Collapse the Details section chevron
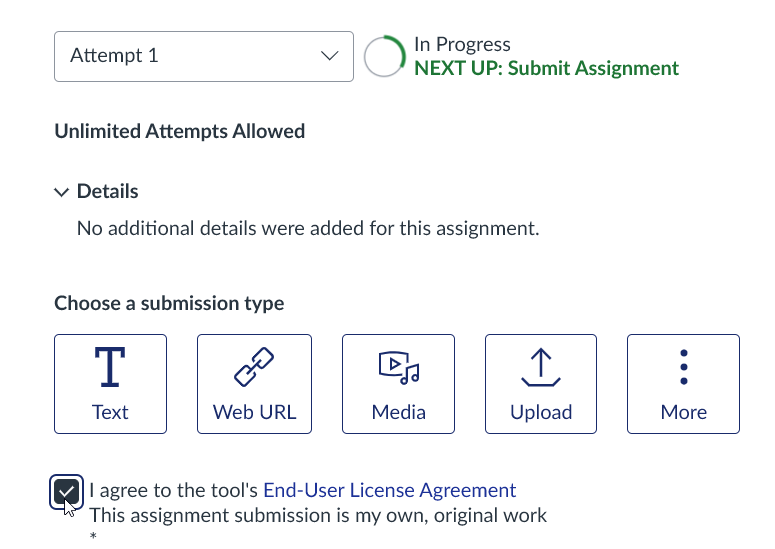 pyautogui.click(x=62, y=192)
